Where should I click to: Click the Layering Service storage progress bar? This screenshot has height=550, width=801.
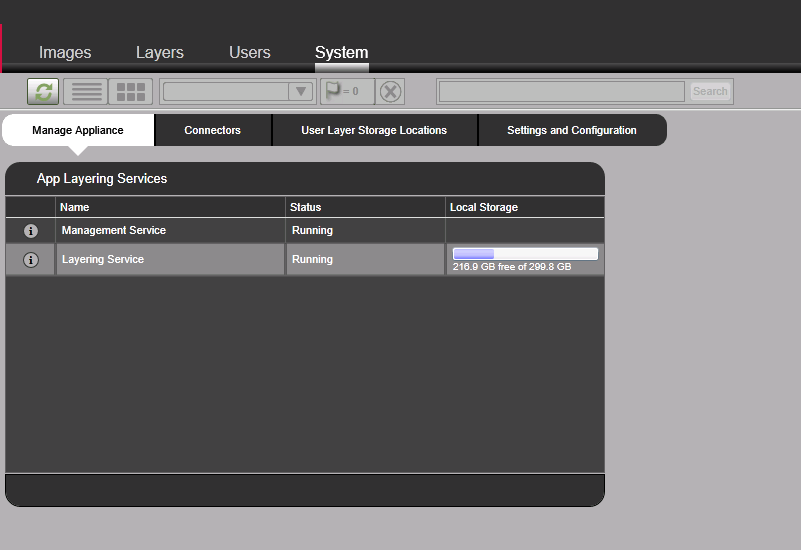pos(525,254)
